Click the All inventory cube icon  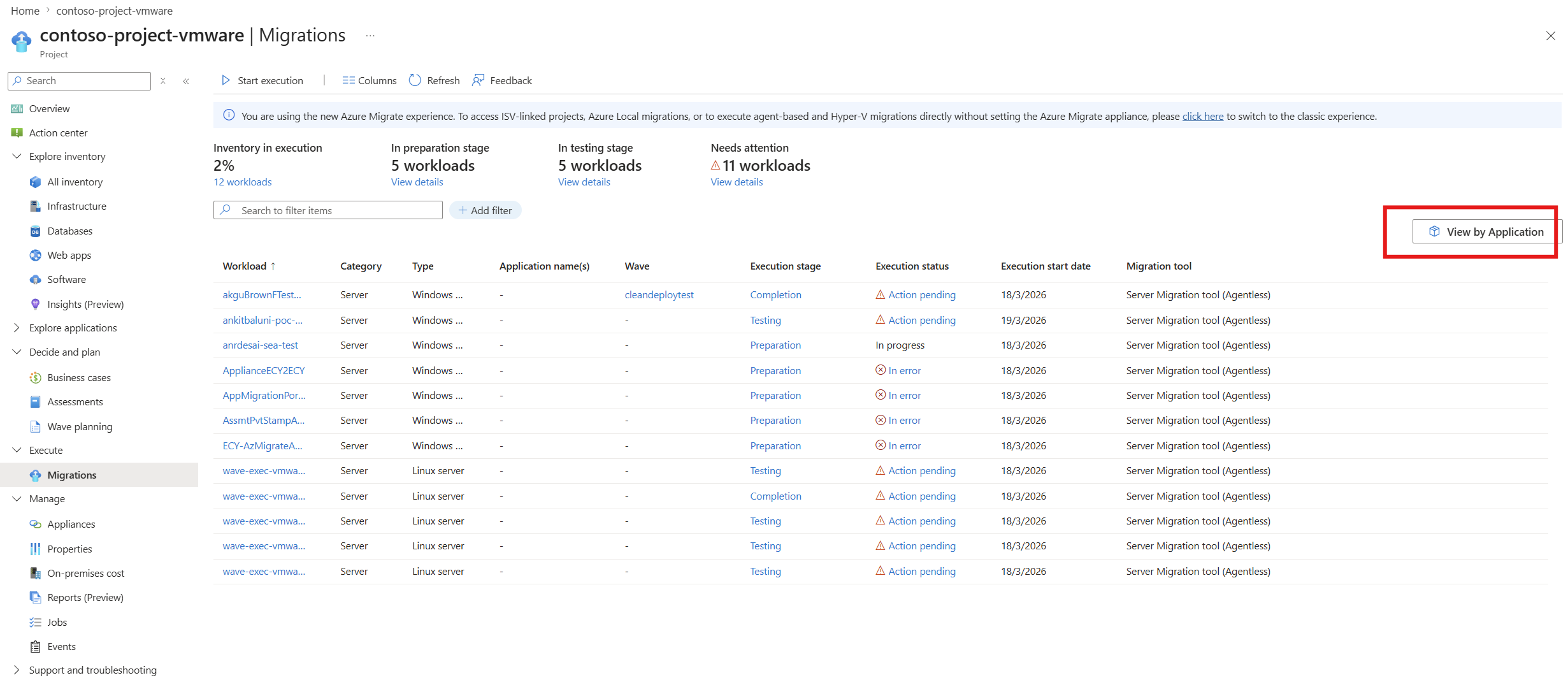point(36,182)
